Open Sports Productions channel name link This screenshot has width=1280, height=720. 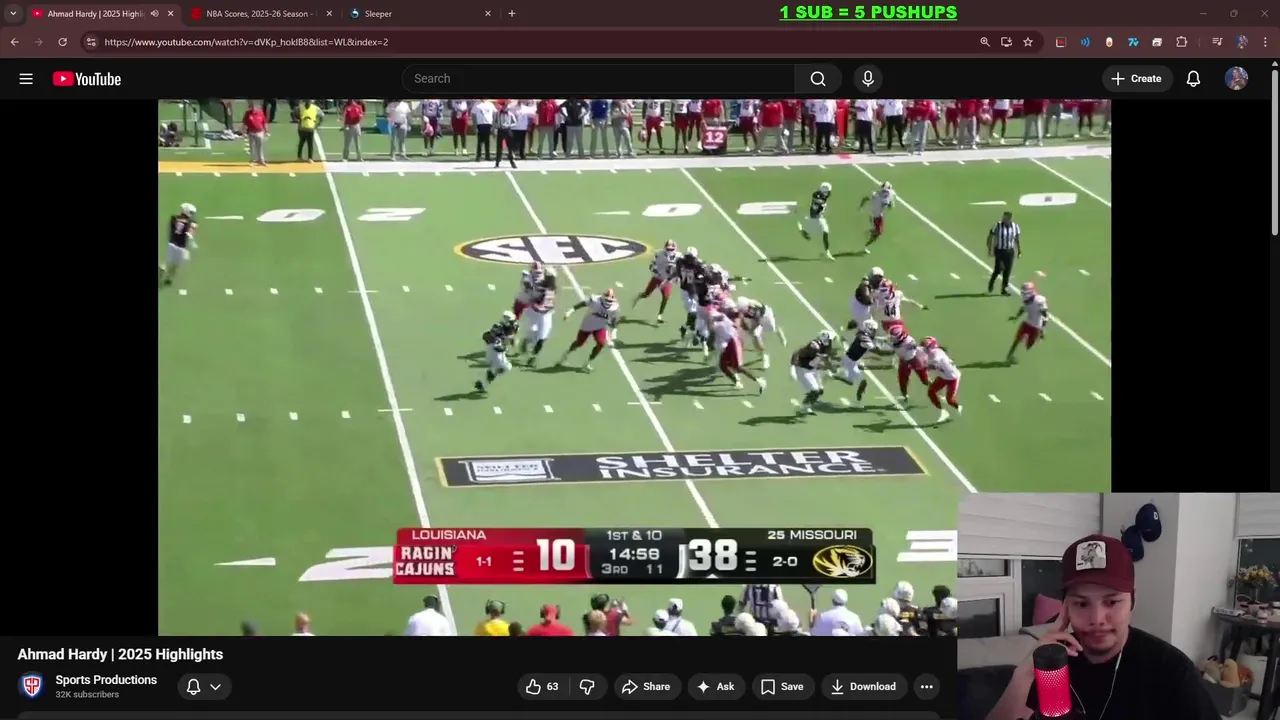click(x=106, y=680)
